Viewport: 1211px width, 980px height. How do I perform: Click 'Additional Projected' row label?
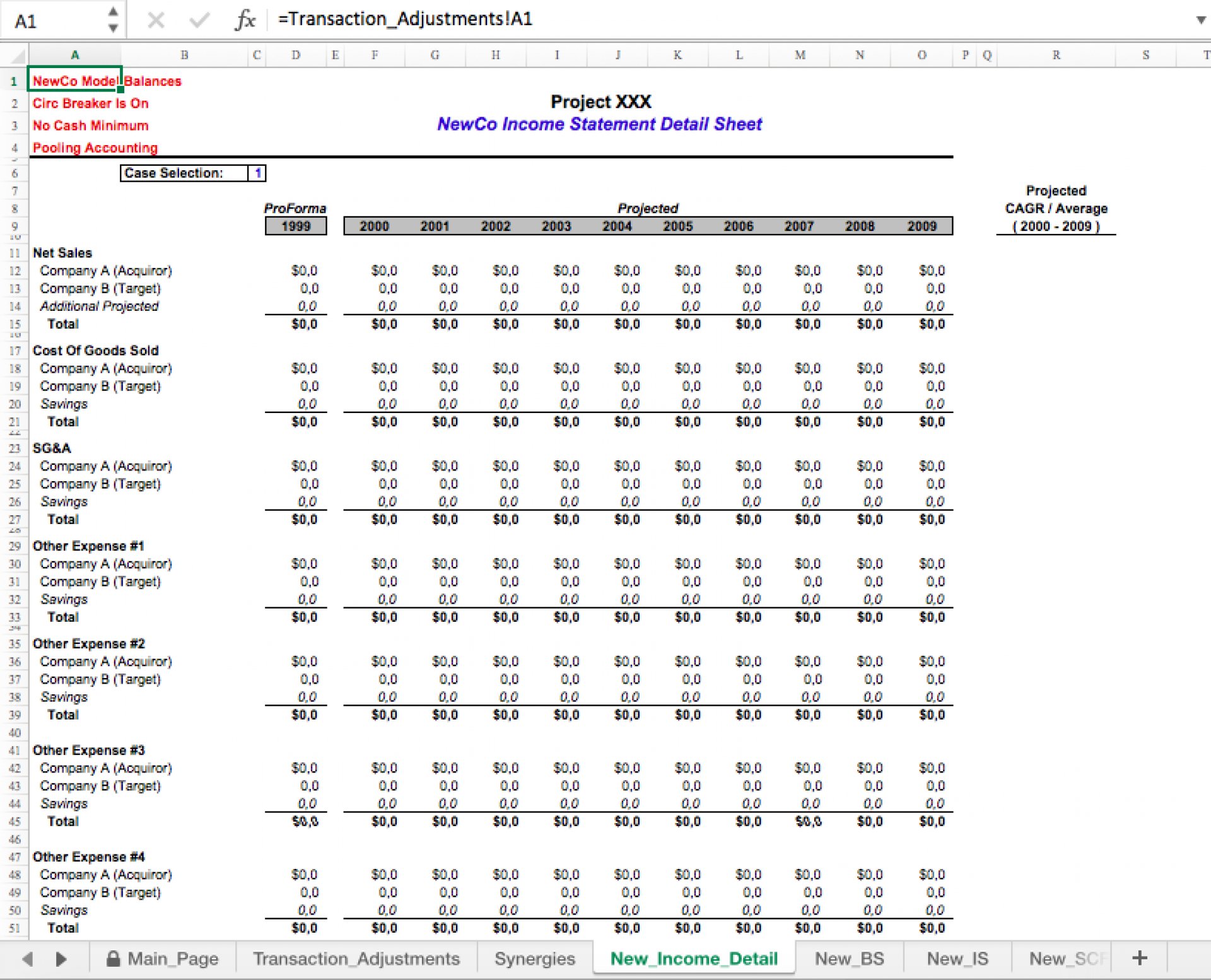pyautogui.click(x=99, y=306)
